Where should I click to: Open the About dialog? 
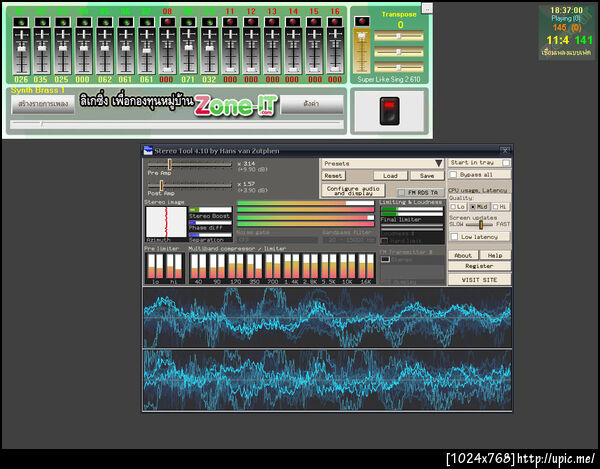coord(463,255)
